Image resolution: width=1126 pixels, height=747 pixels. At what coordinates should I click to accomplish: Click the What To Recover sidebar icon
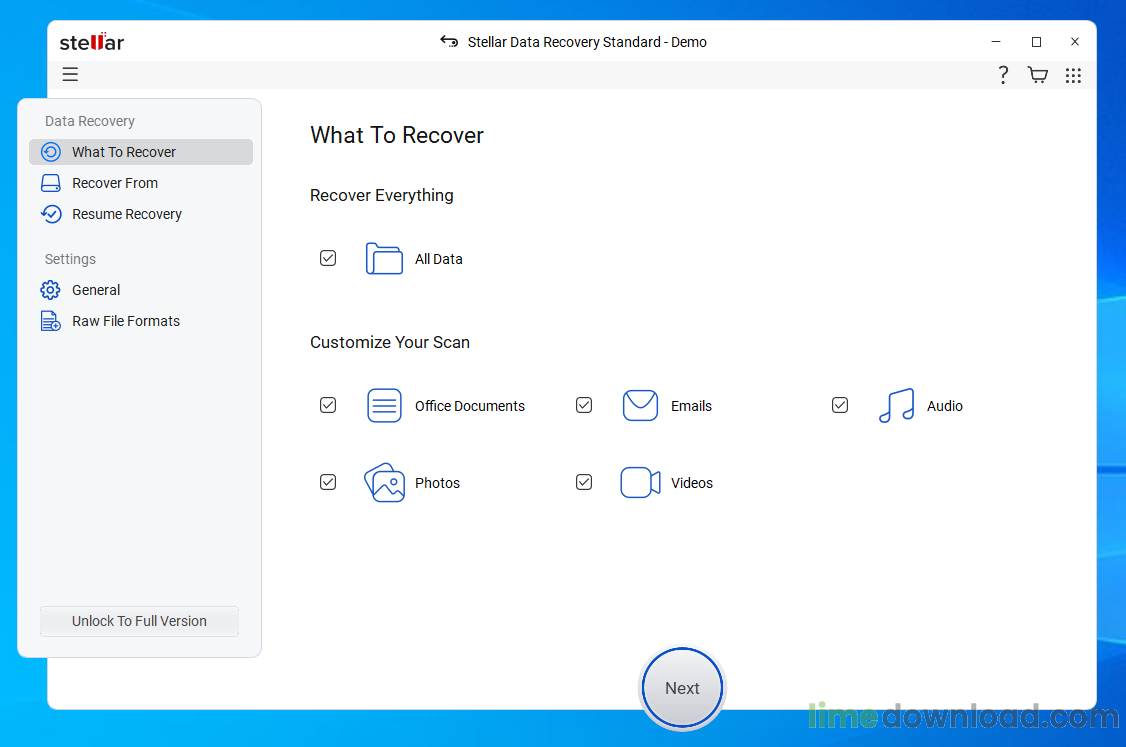tap(51, 152)
